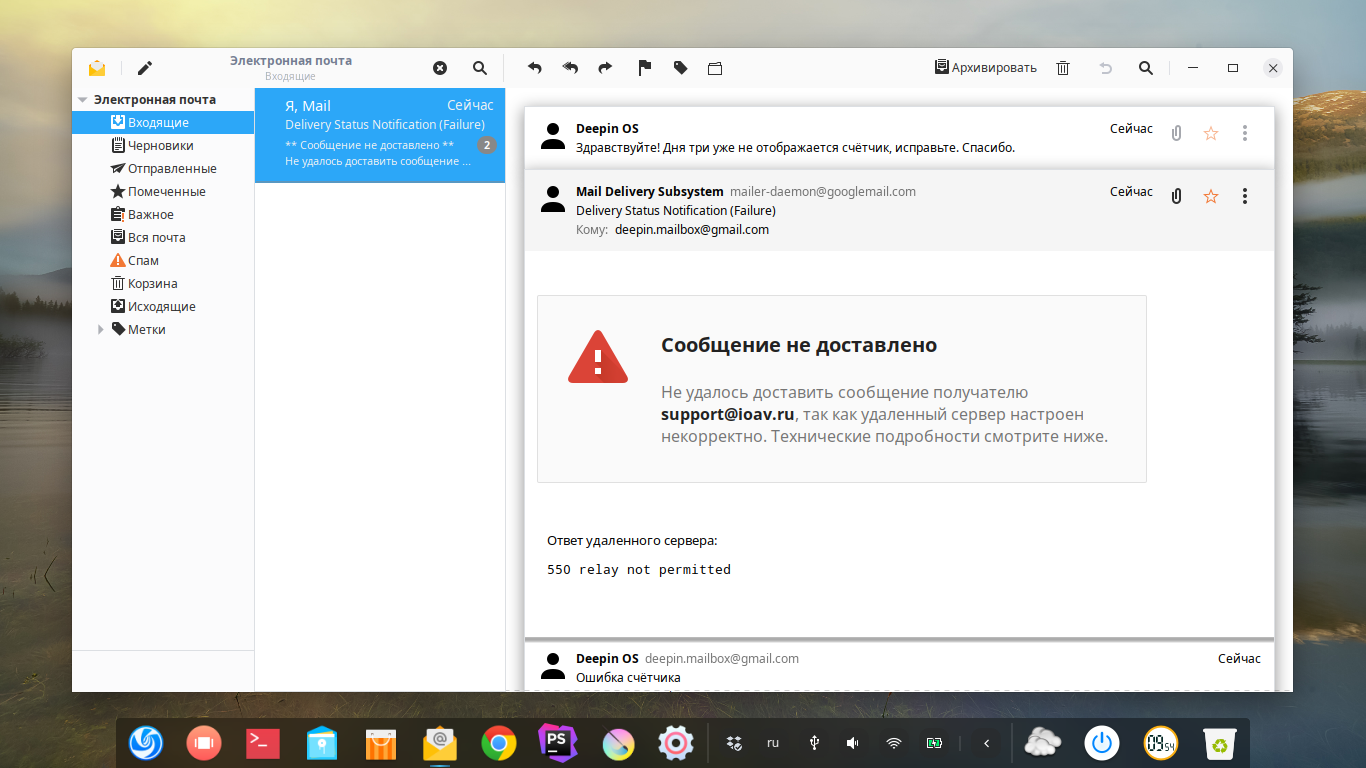Image resolution: width=1366 pixels, height=768 pixels.
Task: Select the Delivery Status Notification conversation
Action: point(380,134)
